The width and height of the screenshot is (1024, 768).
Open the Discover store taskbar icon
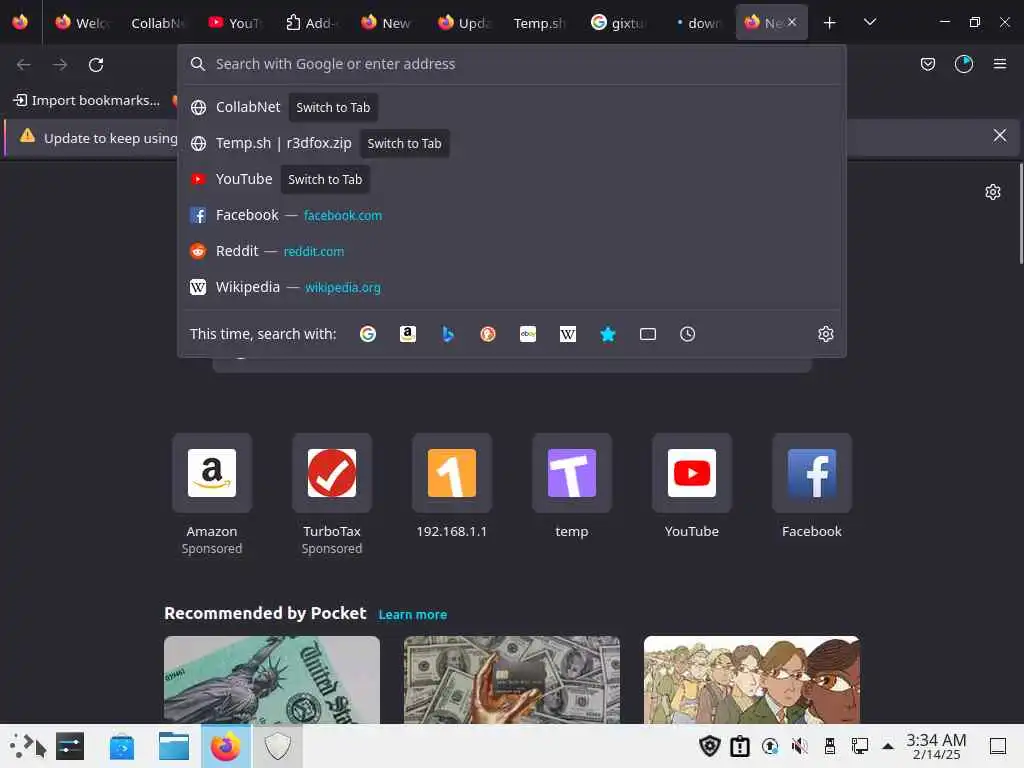click(x=121, y=746)
